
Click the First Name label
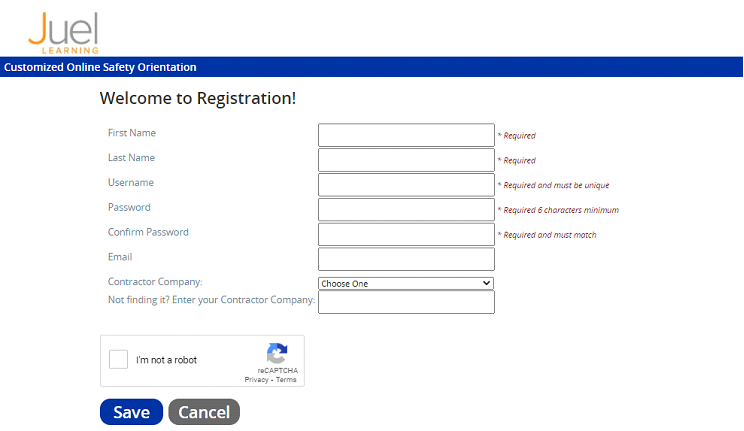pos(132,133)
